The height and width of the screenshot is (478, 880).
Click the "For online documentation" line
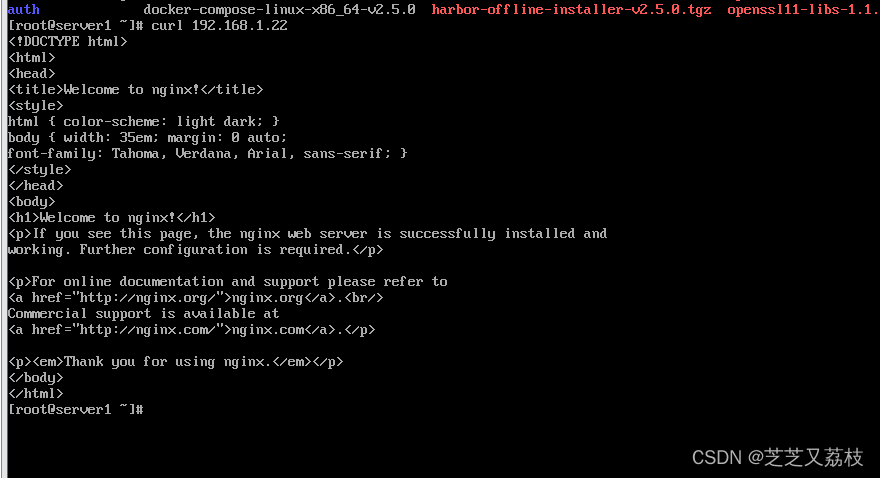click(x=227, y=281)
